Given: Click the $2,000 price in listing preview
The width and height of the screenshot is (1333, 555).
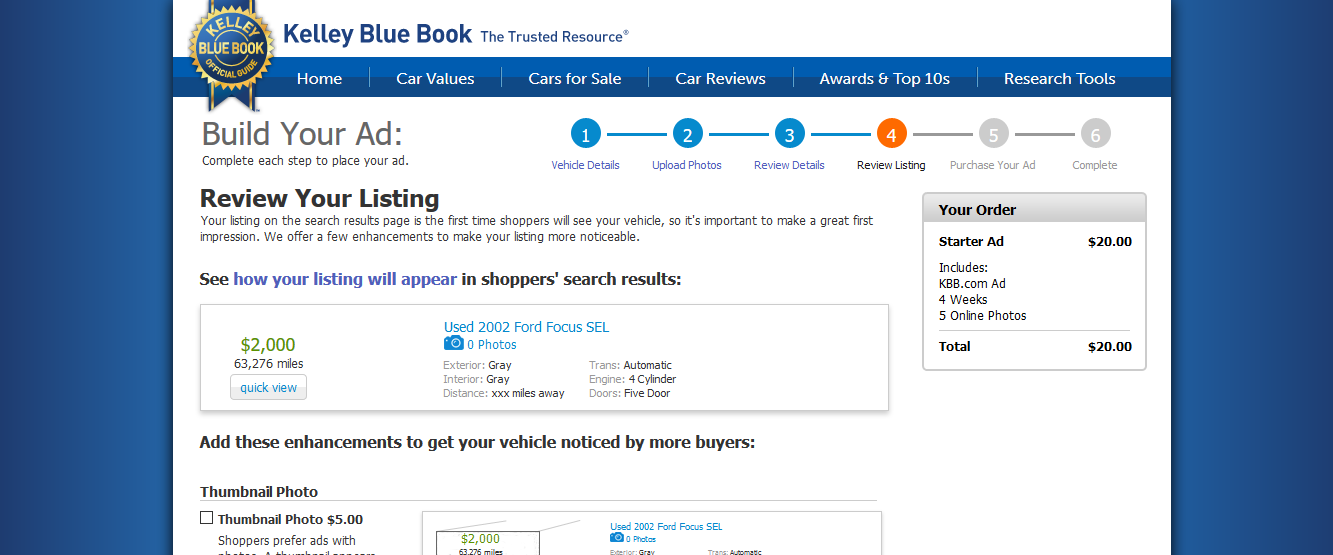Looking at the screenshot, I should pos(268,345).
